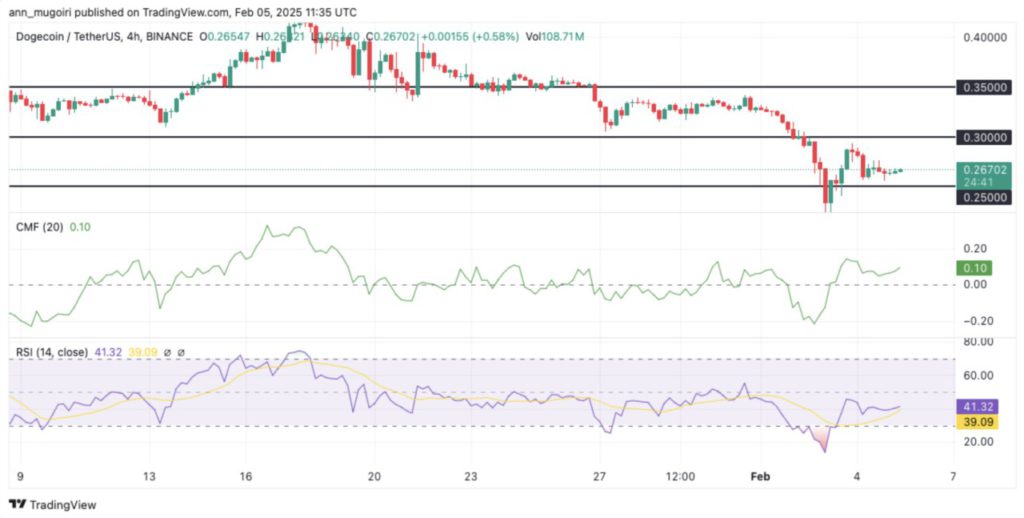Click the 0.00 CMF axis label
Viewport: 1024px width, 518px height.
pos(974,285)
